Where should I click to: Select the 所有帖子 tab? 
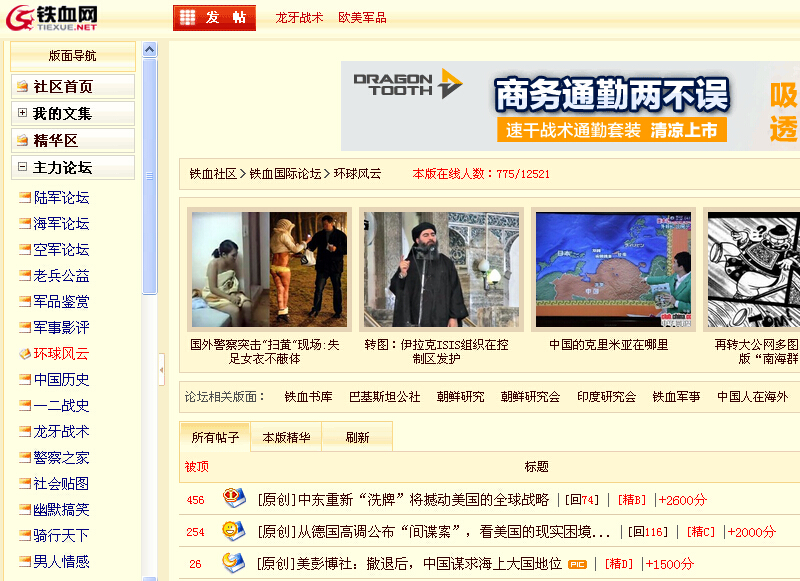[215, 437]
